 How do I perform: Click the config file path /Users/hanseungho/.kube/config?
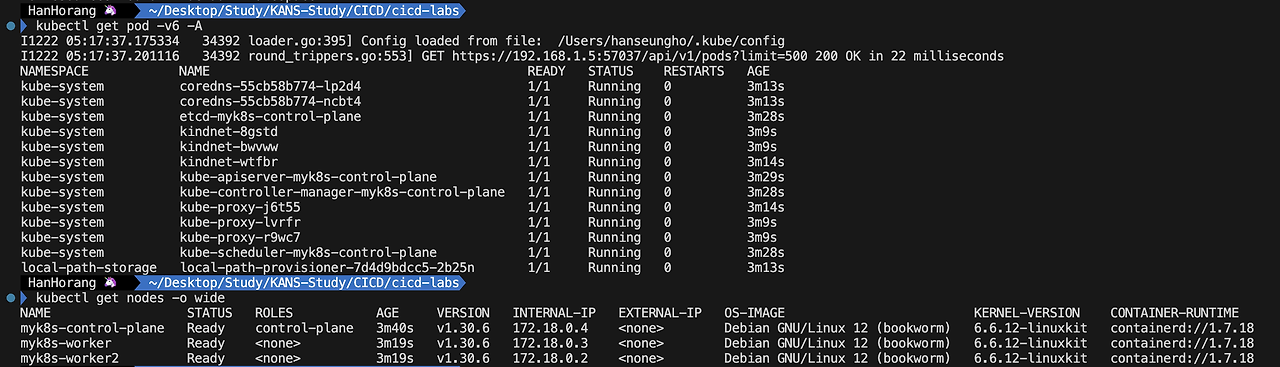(x=672, y=41)
